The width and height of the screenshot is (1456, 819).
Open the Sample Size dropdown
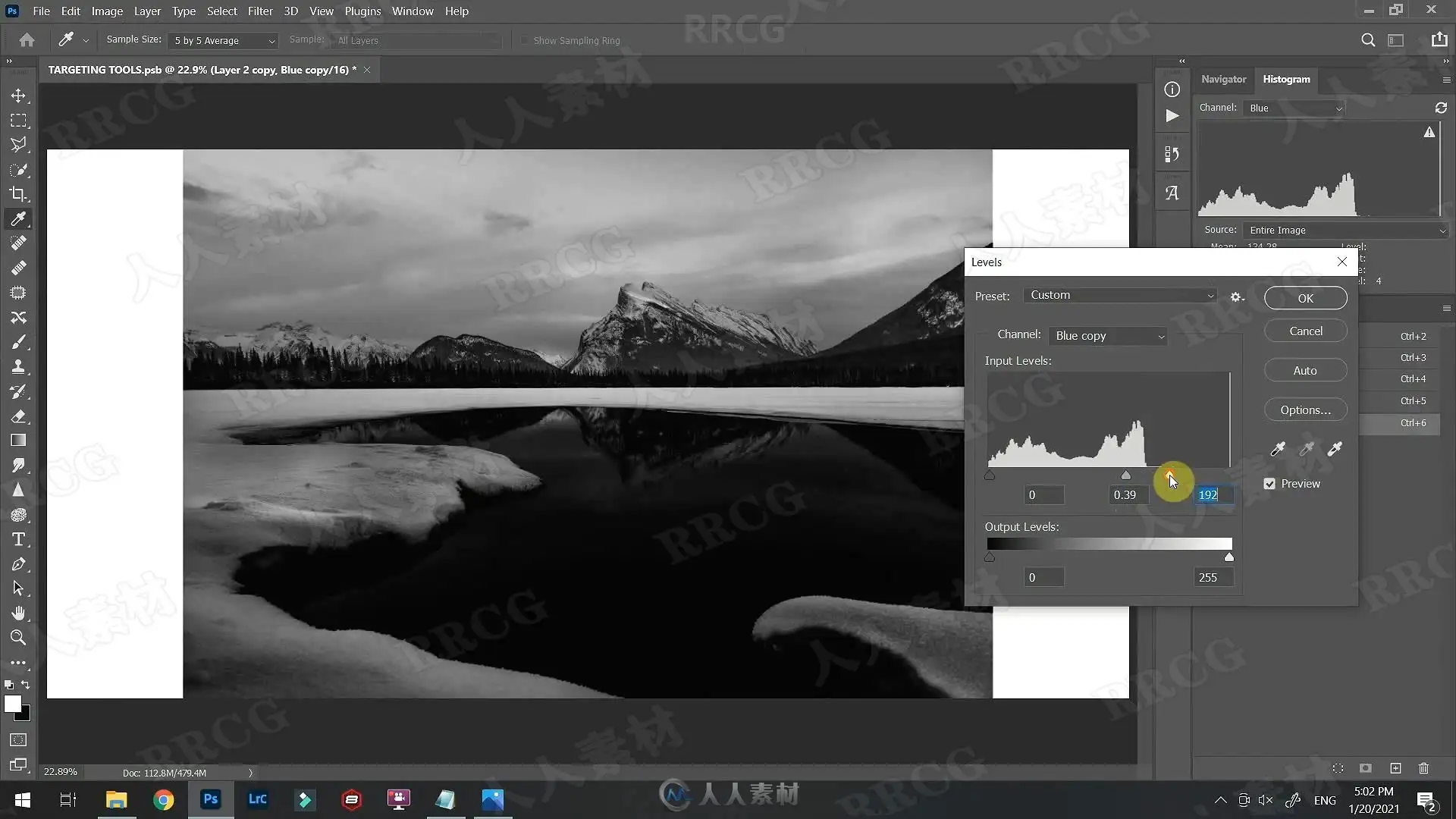tap(224, 40)
